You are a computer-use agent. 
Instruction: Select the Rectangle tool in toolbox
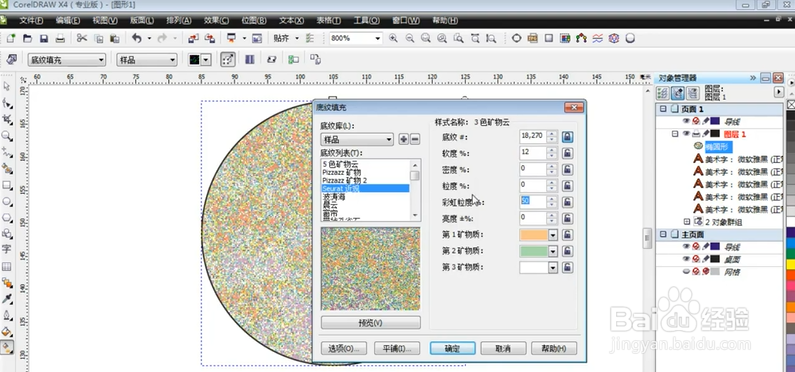7,185
